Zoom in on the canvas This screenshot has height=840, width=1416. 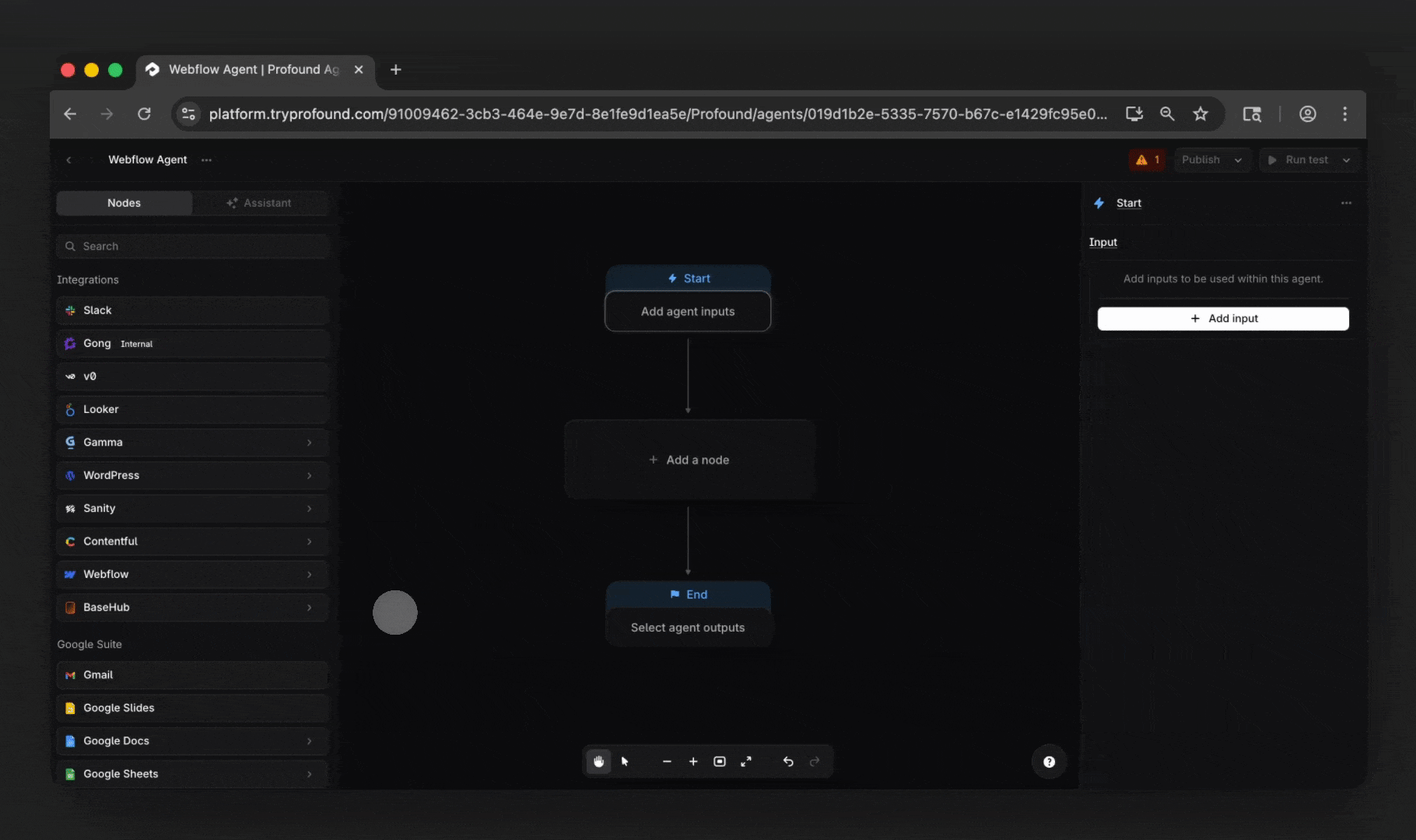coord(693,761)
